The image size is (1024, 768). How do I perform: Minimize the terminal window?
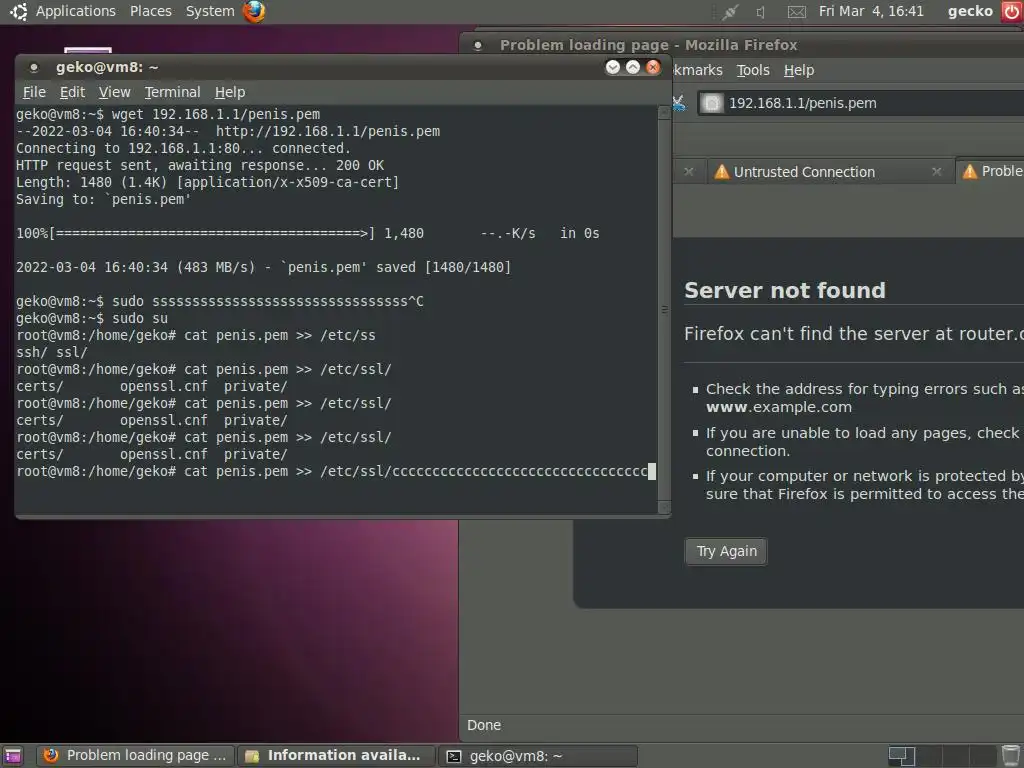613,67
